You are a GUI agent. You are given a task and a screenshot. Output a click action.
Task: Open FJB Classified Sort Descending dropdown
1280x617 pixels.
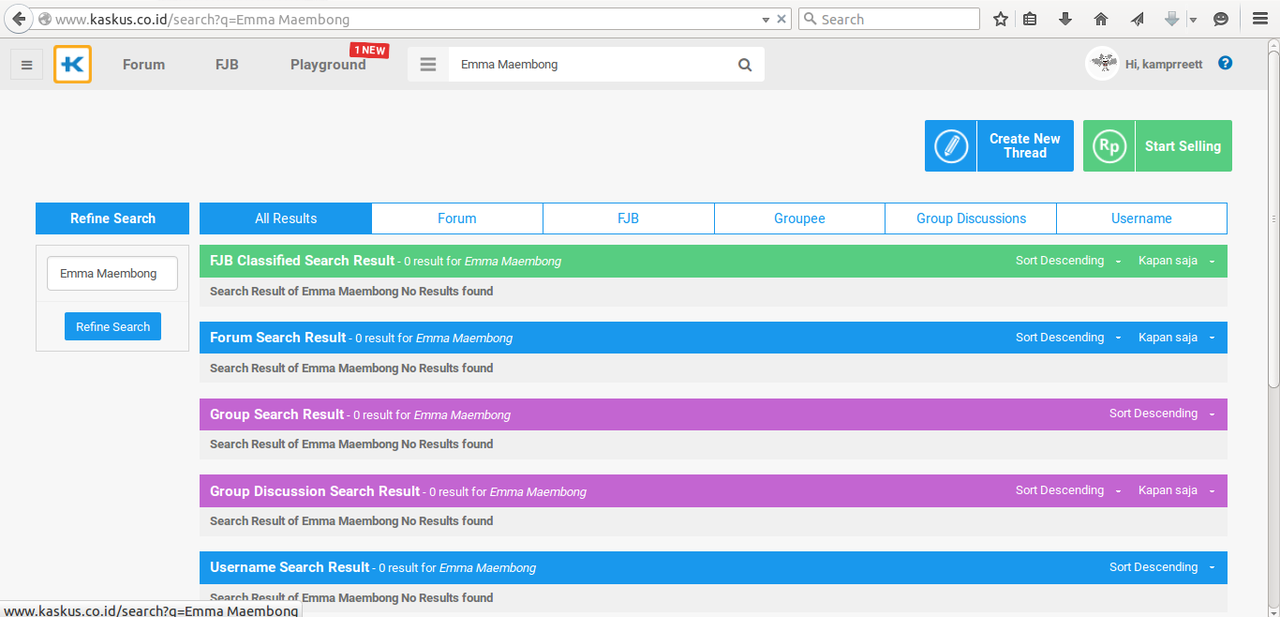(1068, 261)
